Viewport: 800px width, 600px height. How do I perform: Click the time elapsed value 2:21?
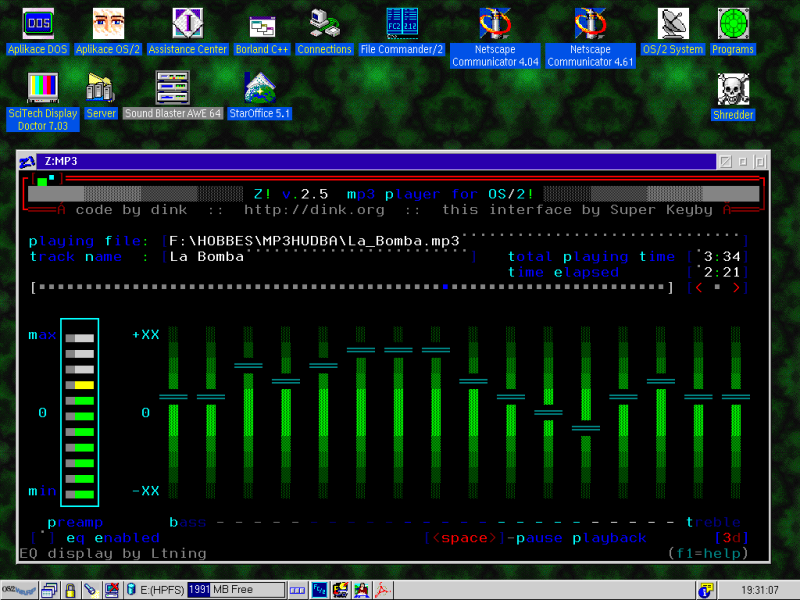722,272
